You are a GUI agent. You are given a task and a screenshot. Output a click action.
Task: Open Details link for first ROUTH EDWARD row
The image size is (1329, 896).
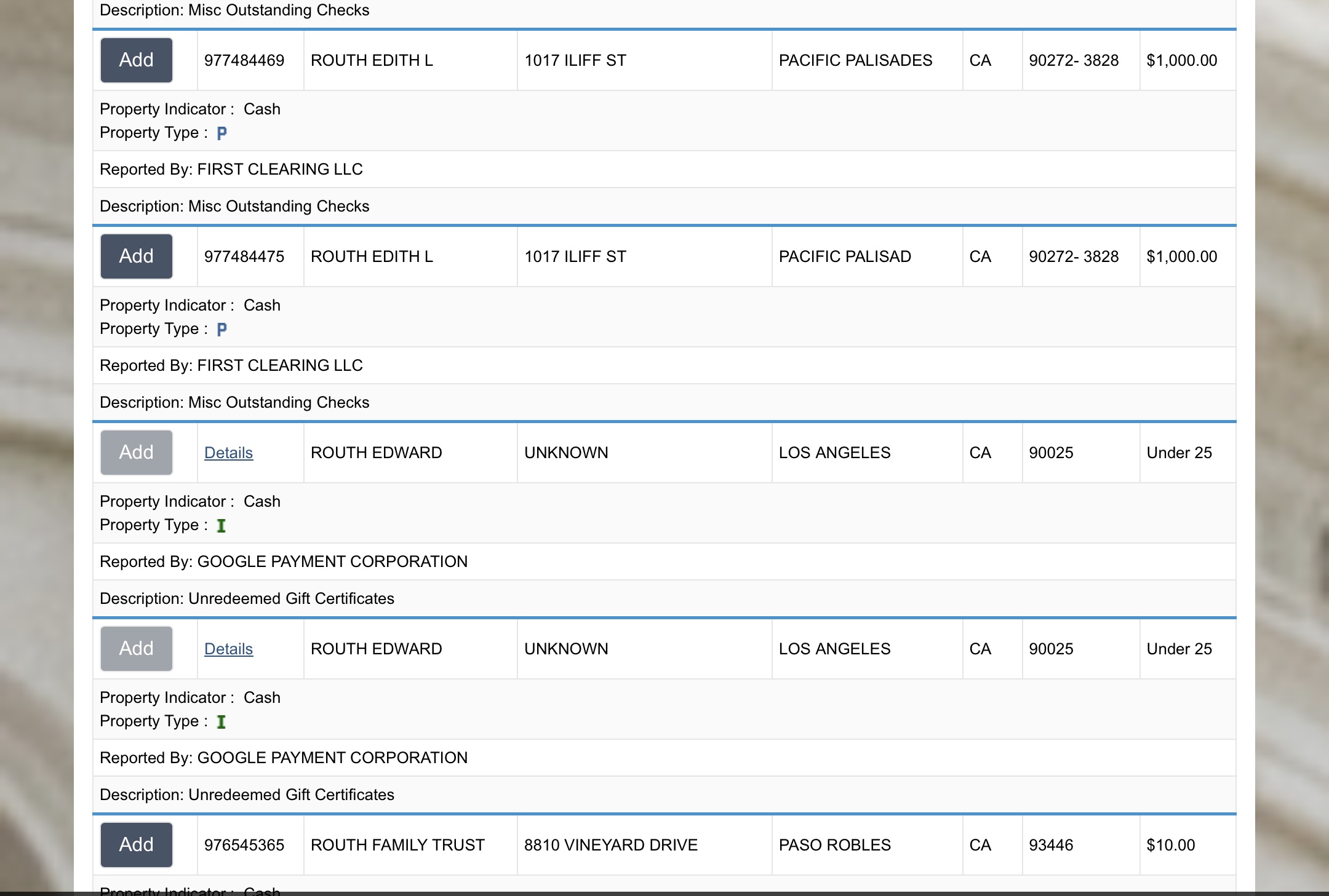[228, 453]
